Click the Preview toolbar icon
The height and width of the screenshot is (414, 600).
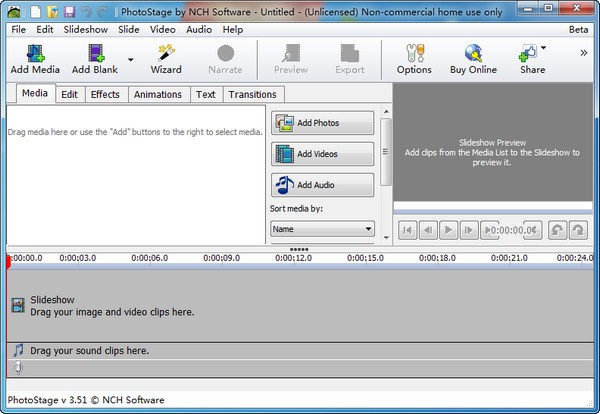pyautogui.click(x=291, y=53)
